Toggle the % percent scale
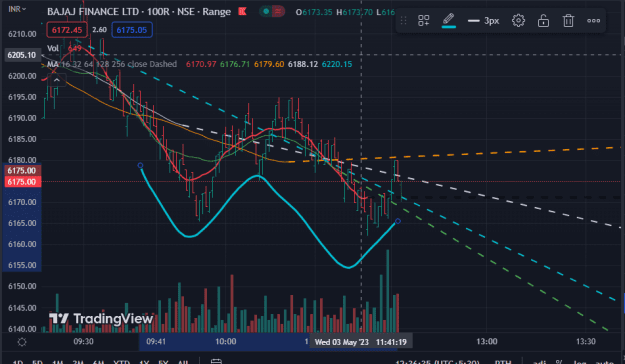The image size is (625, 364). (x=558, y=362)
